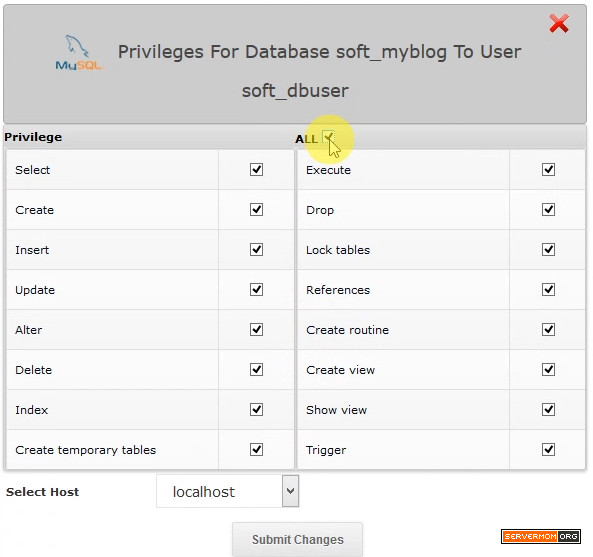Uncheck the Create routine checkbox
This screenshot has height=557, width=593.
click(548, 330)
